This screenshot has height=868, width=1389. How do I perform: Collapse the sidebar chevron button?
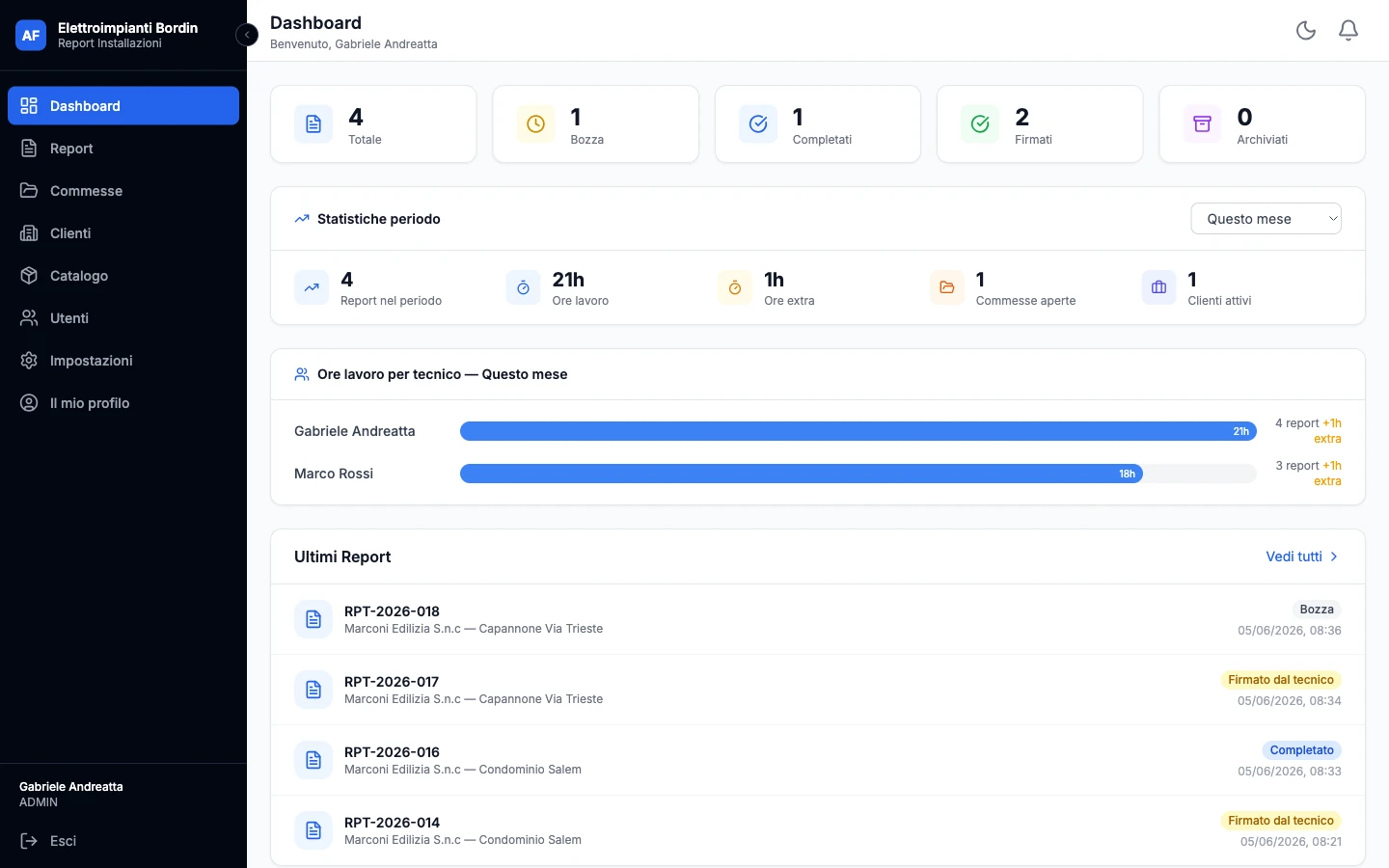[247, 35]
